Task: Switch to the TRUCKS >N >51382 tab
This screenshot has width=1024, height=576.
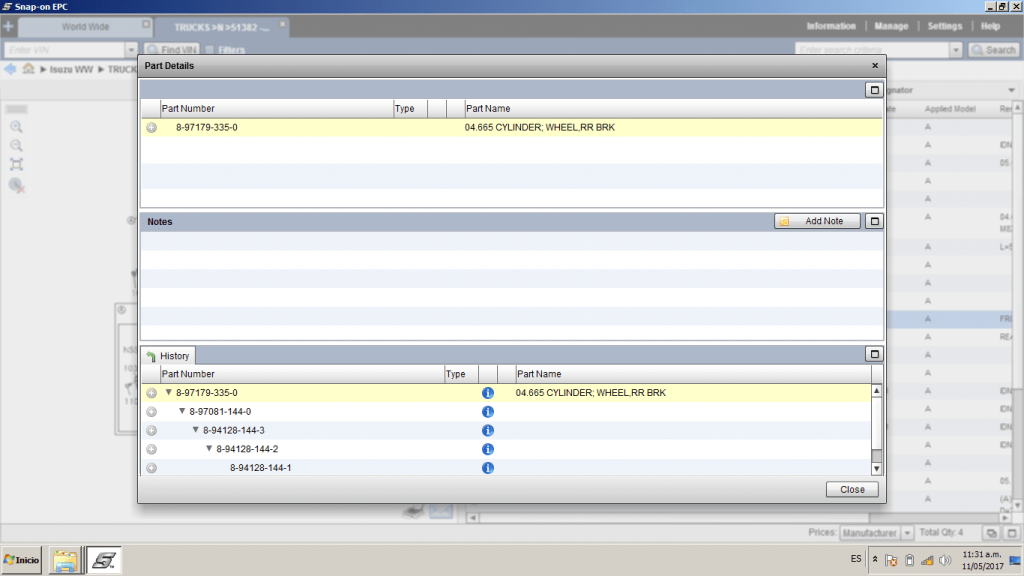Action: (221, 27)
